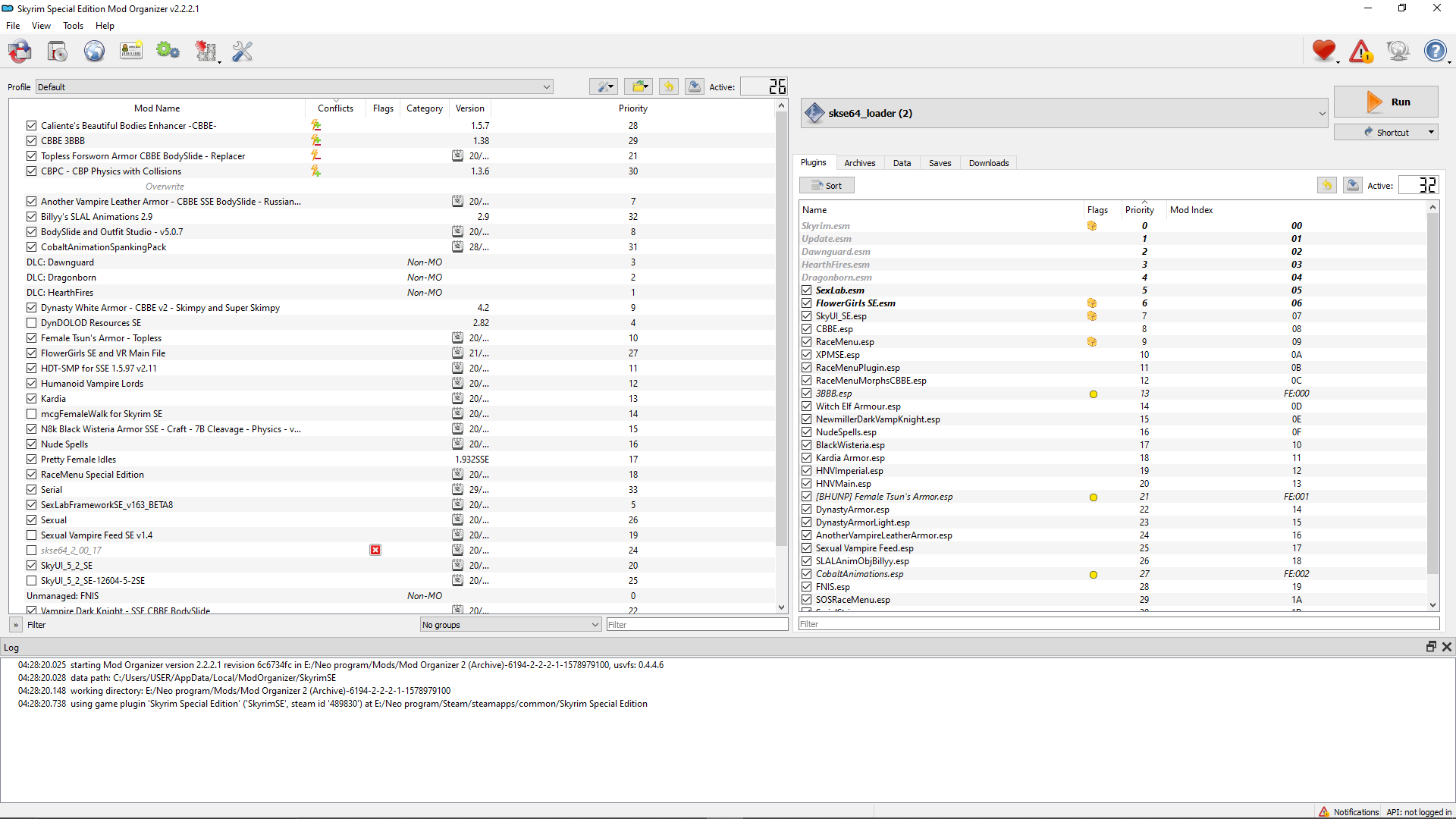
Task: Click the yellow dot flag for 3BBB.esp
Action: [1094, 394]
